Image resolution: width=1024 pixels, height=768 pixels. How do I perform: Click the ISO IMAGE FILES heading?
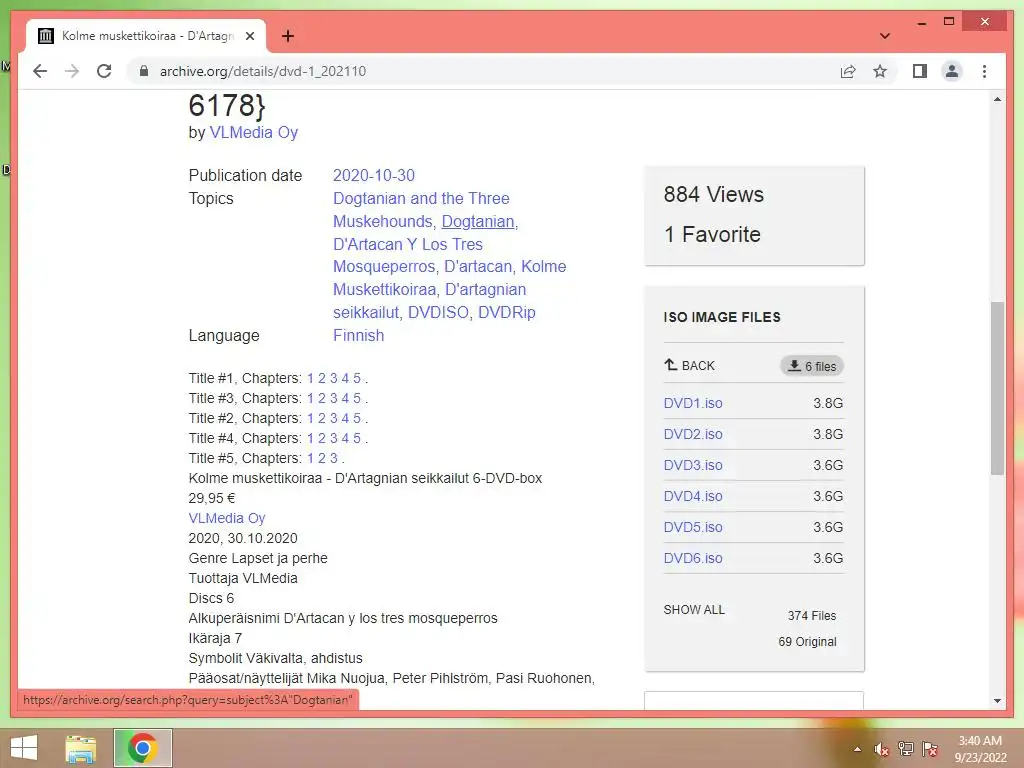point(722,317)
